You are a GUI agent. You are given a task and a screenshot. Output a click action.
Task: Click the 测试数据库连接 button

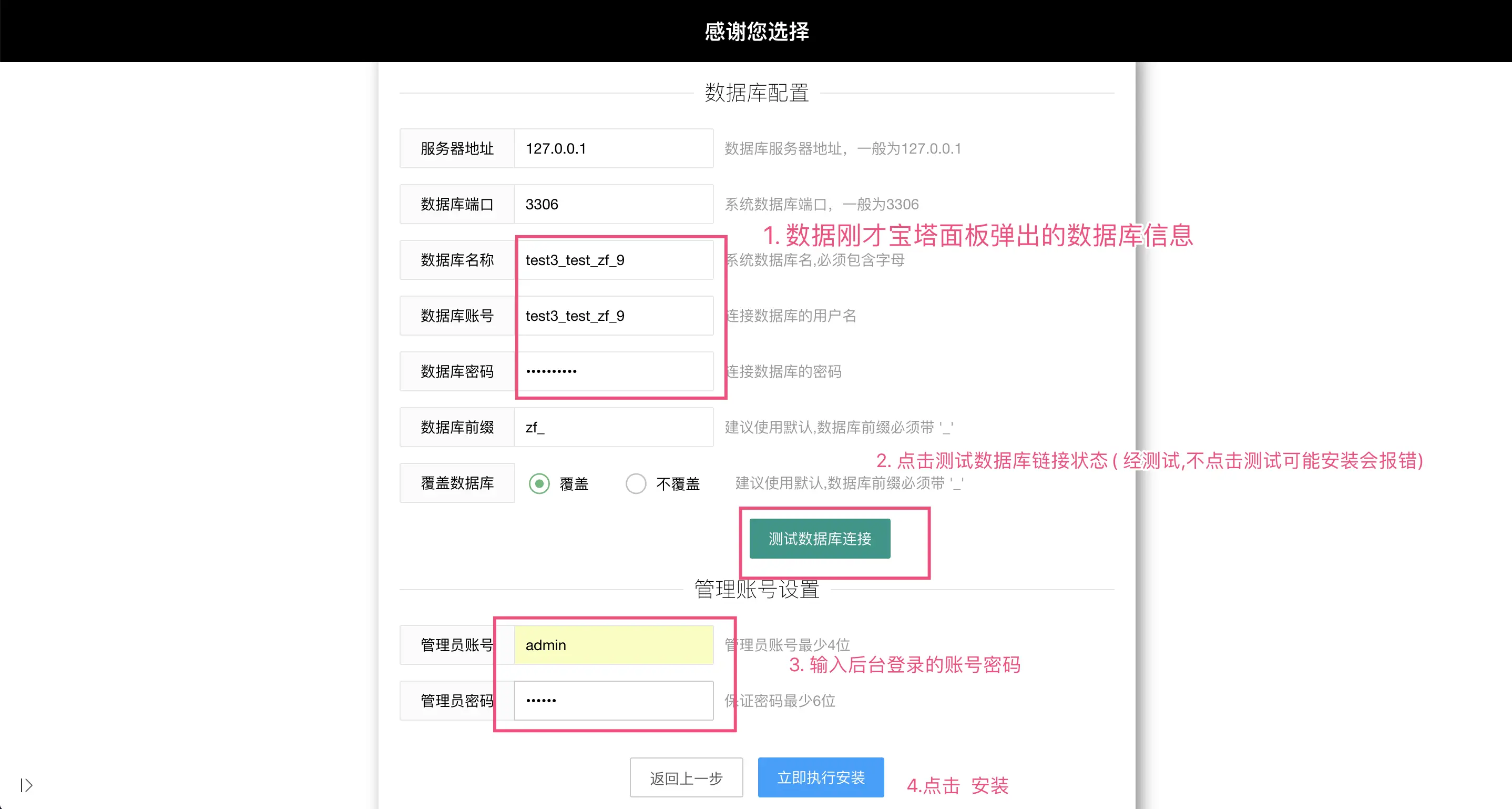pos(820,538)
